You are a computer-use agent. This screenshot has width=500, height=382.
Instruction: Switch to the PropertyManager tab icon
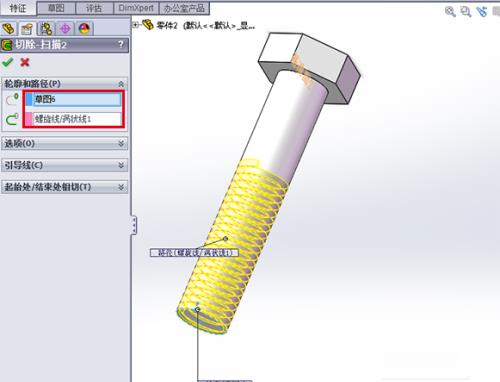[27, 29]
